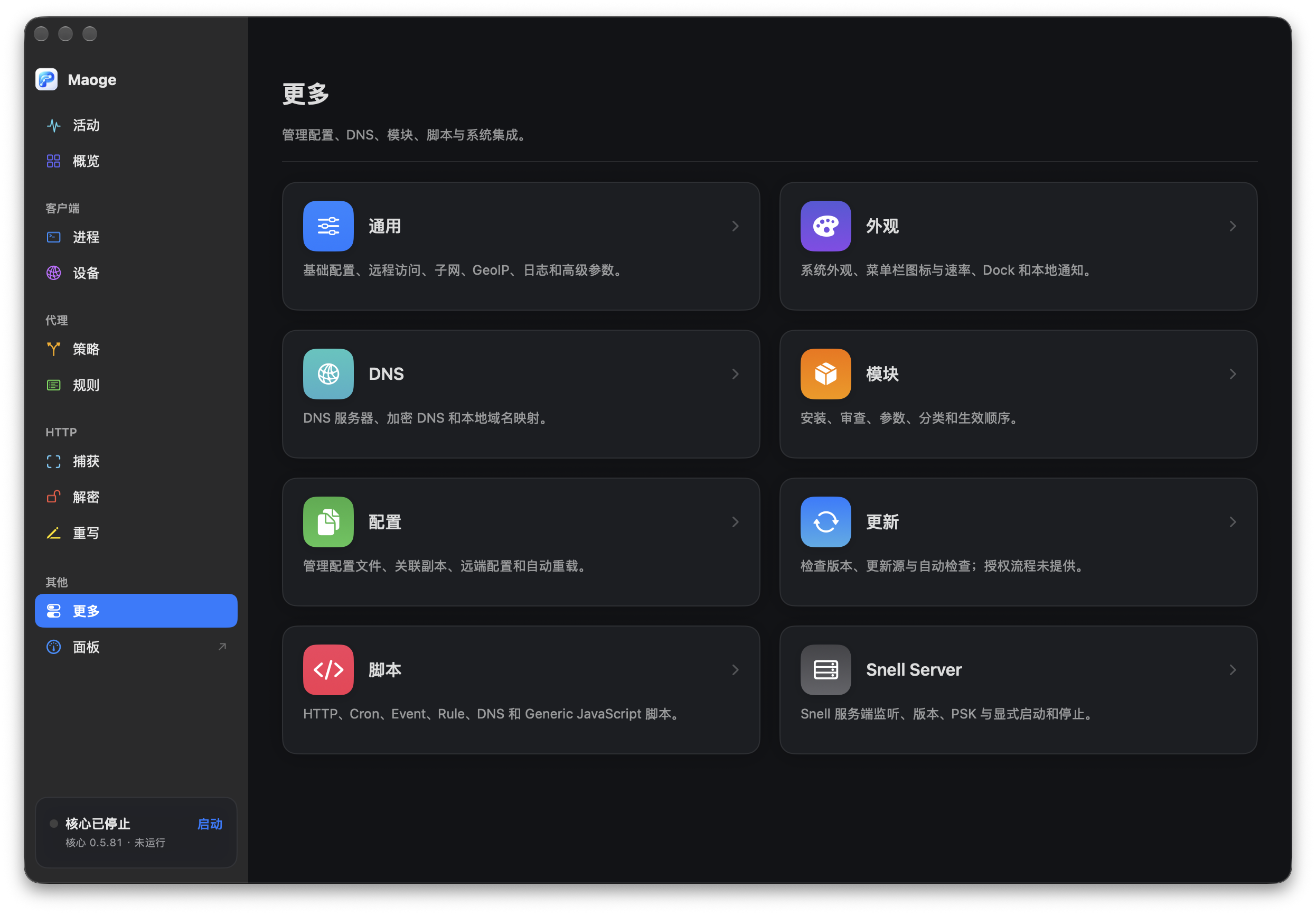The width and height of the screenshot is (1316, 915).
Task: Click the 启动 start core button
Action: 210,824
